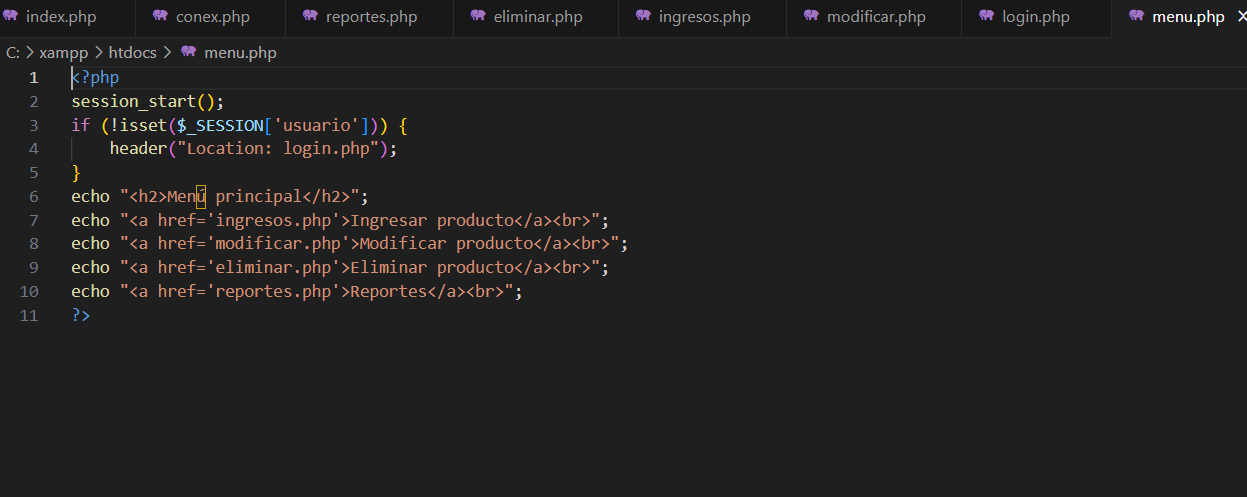
Task: Click the PHP icon on modificar.php tab
Action: coord(811,16)
